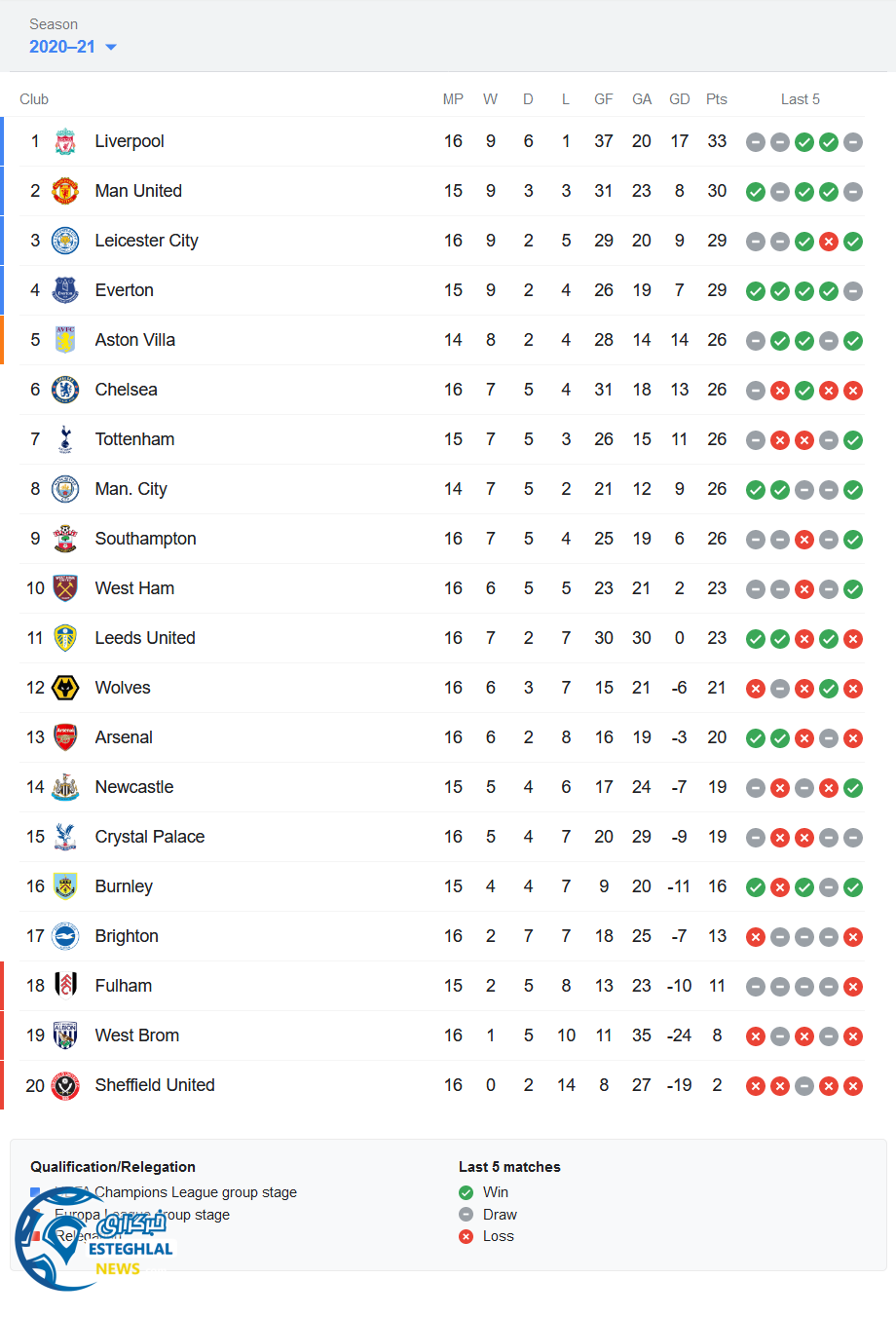This screenshot has width=896, height=1317.
Task: Click the GD column header
Action: [x=680, y=99]
